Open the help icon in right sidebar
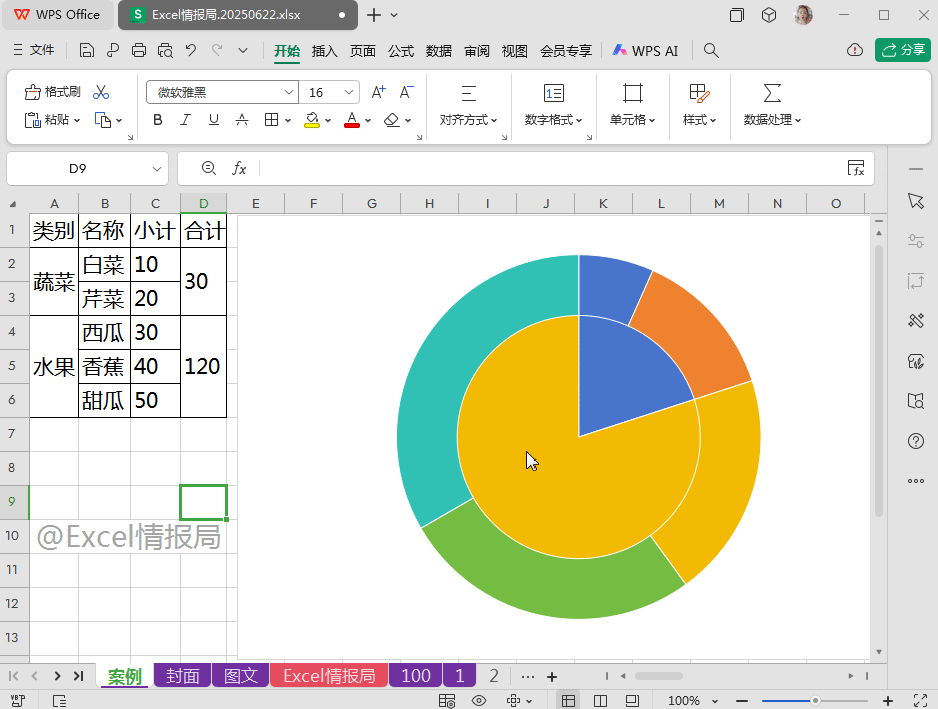938x709 pixels. point(915,441)
